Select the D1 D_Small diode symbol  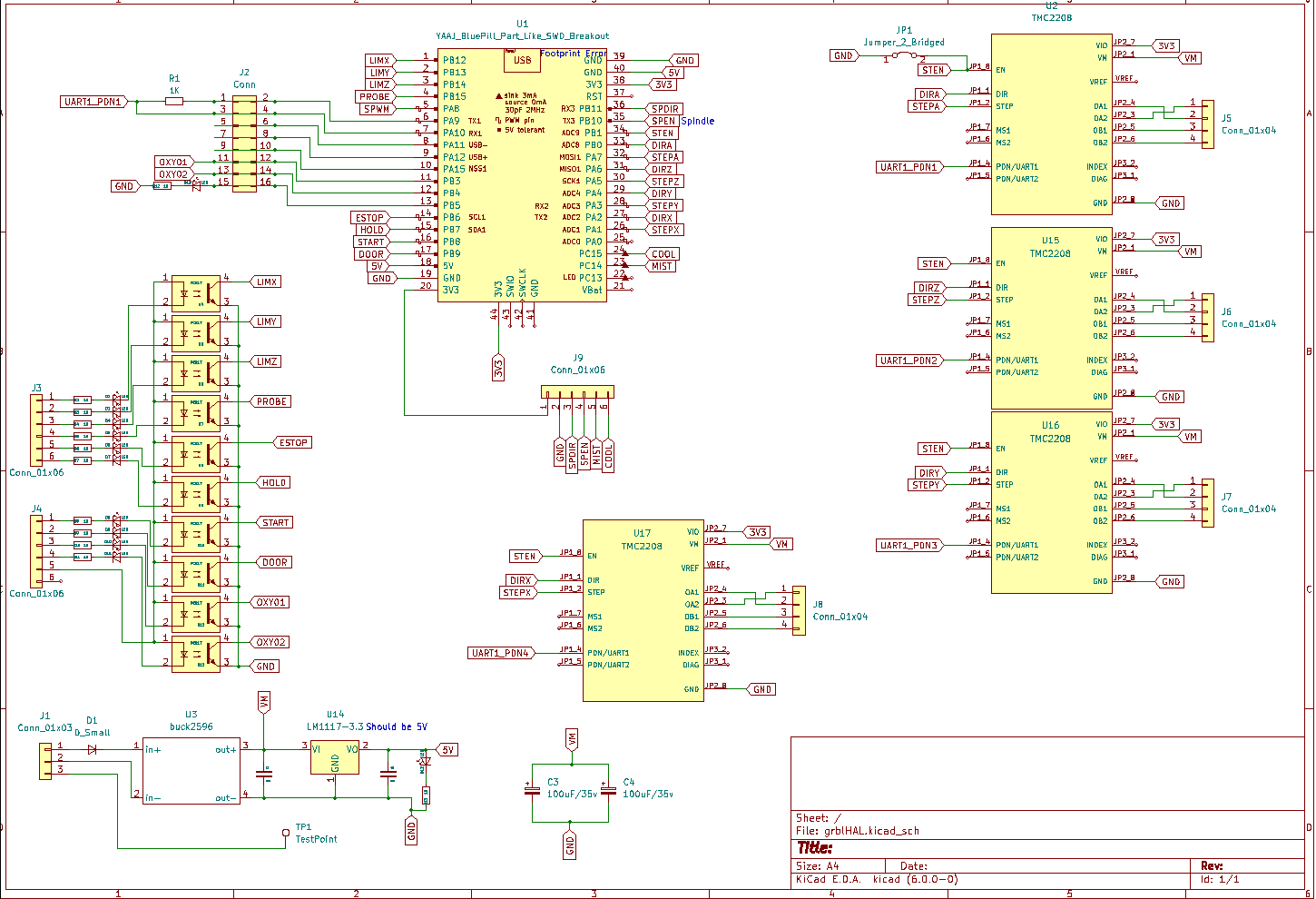pos(92,750)
